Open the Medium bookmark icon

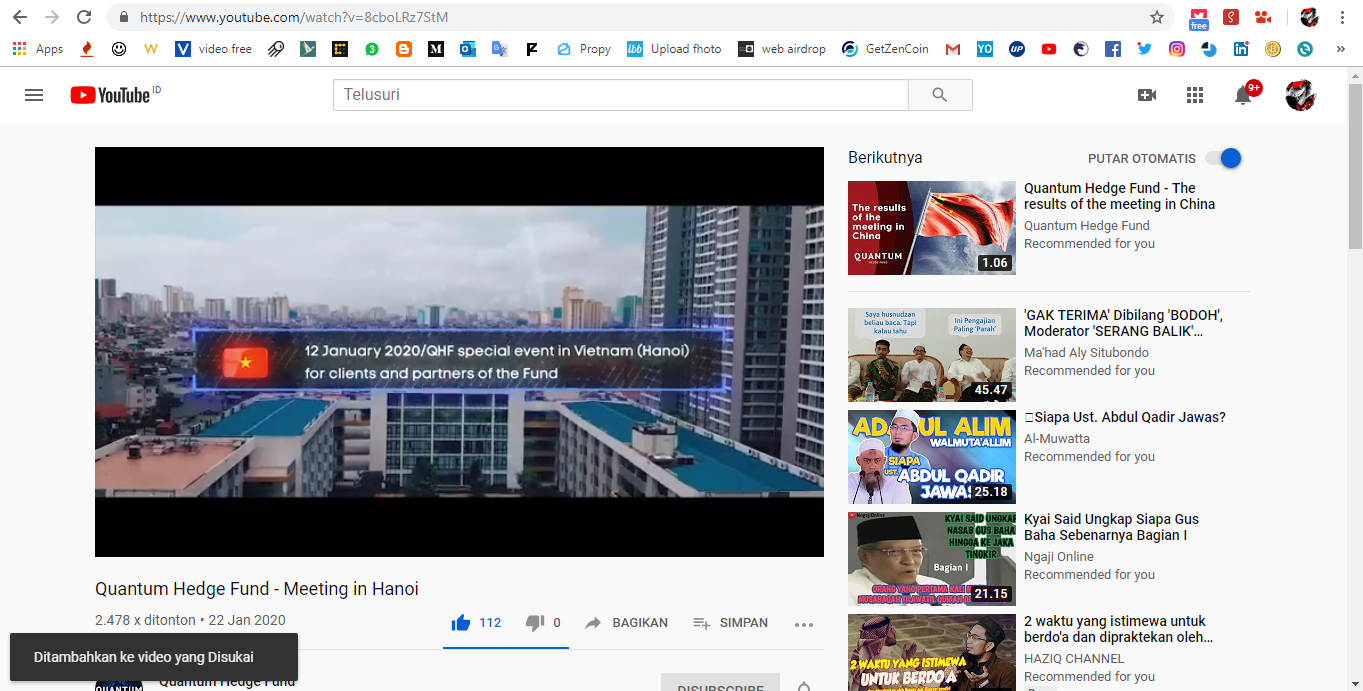pyautogui.click(x=435, y=48)
